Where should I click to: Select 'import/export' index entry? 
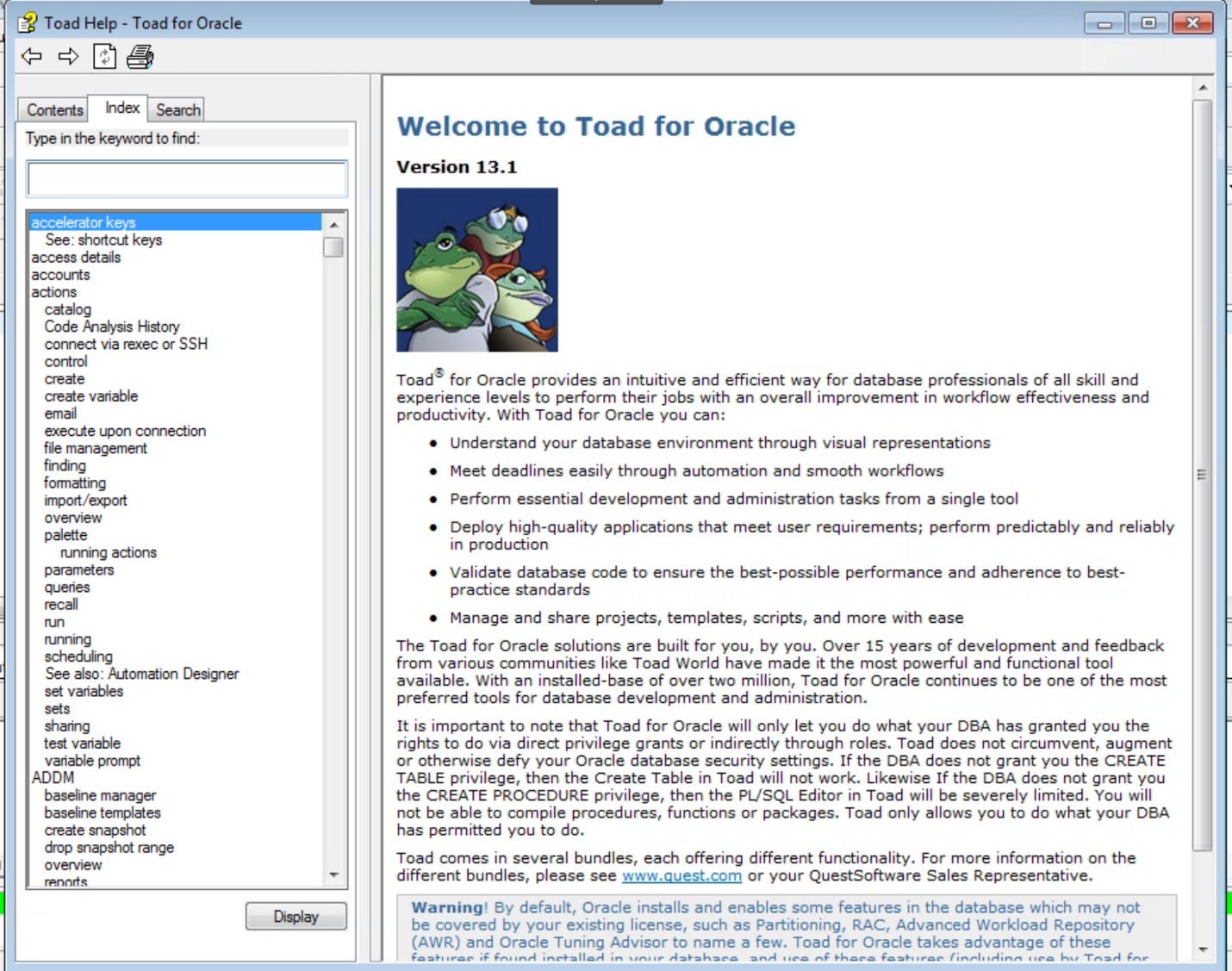pos(86,501)
